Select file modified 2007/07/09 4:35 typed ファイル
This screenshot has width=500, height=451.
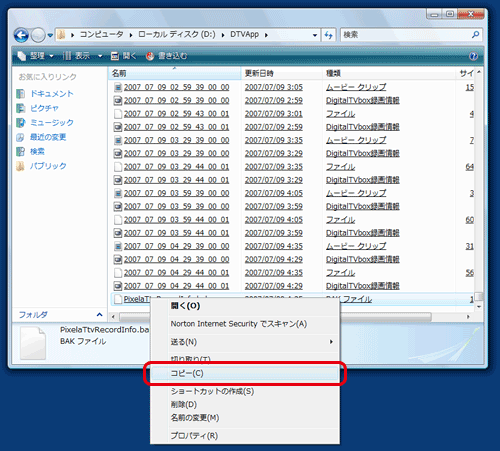(x=176, y=273)
